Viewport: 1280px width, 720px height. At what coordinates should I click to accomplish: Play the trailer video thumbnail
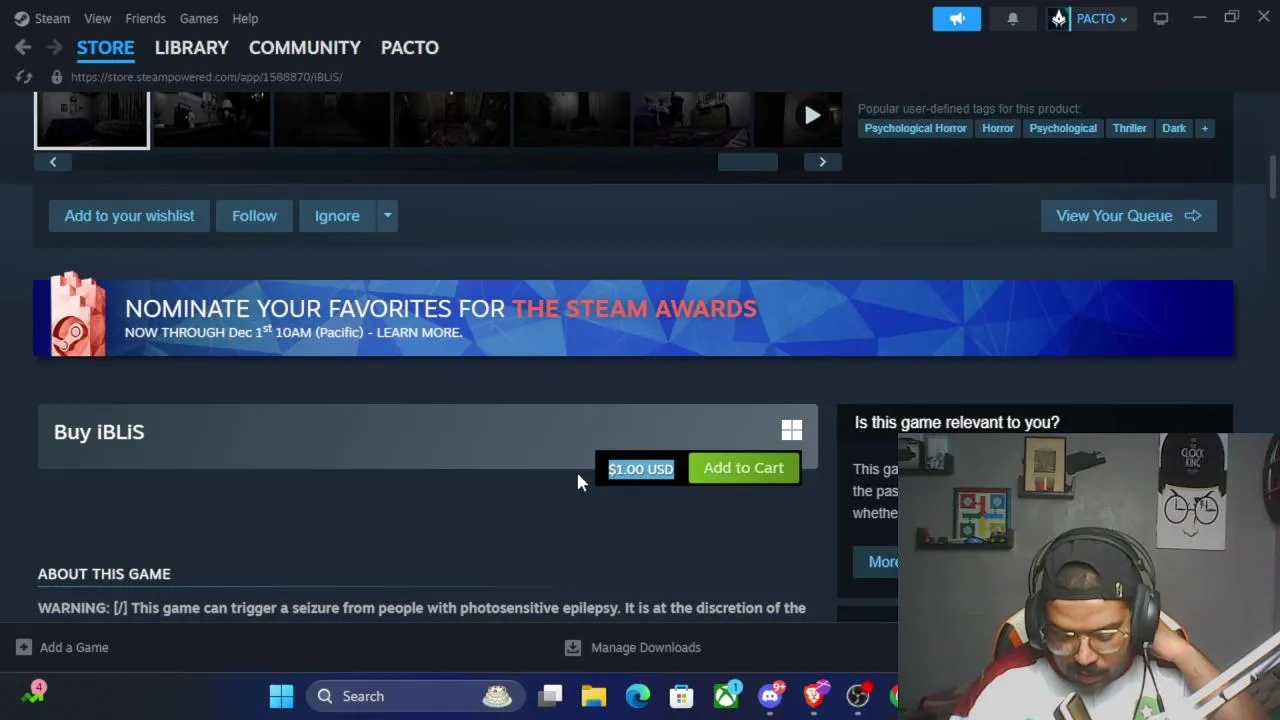point(811,116)
